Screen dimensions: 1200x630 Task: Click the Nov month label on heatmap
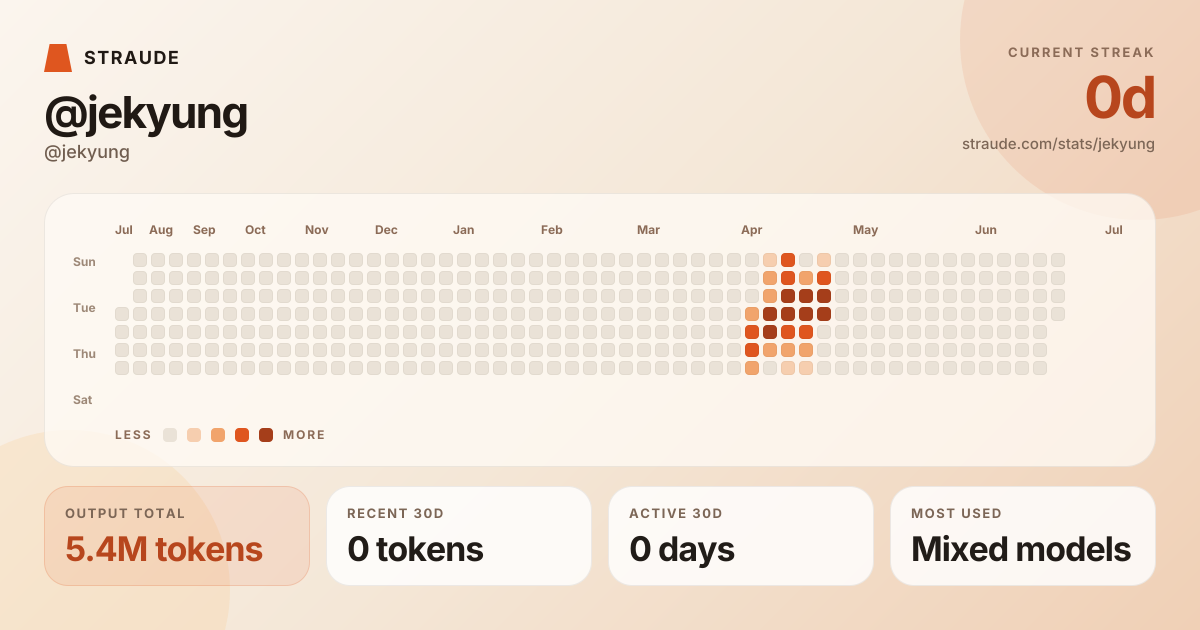tap(317, 230)
